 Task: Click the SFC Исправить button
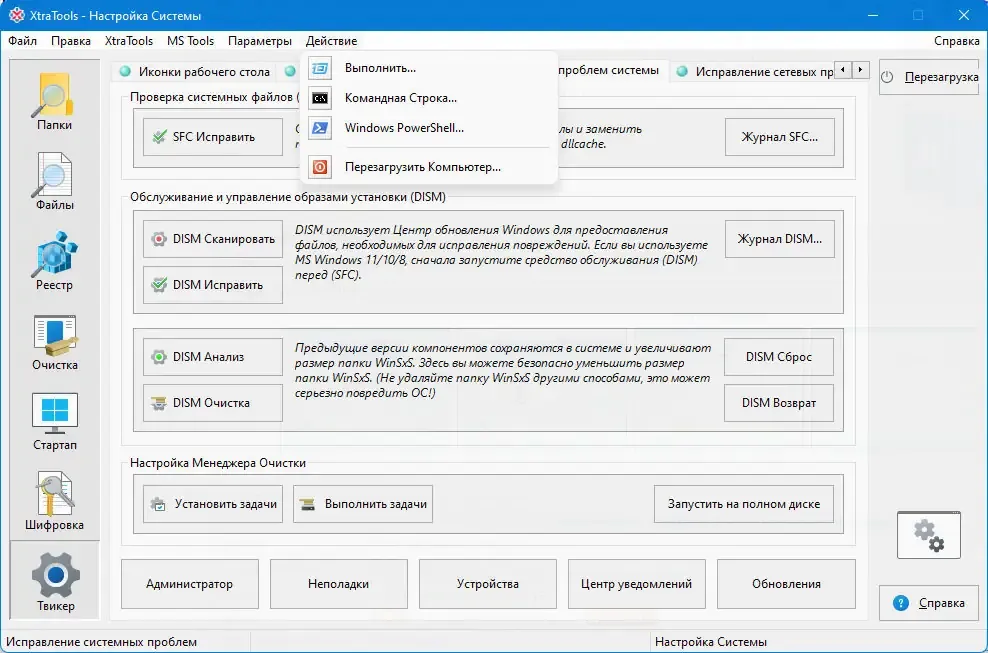click(x=213, y=137)
